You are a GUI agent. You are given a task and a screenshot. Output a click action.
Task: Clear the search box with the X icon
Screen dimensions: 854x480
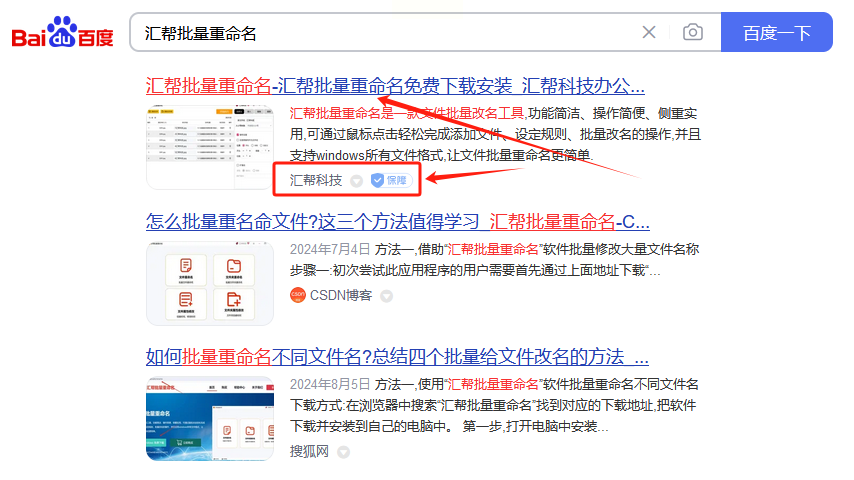[x=649, y=32]
